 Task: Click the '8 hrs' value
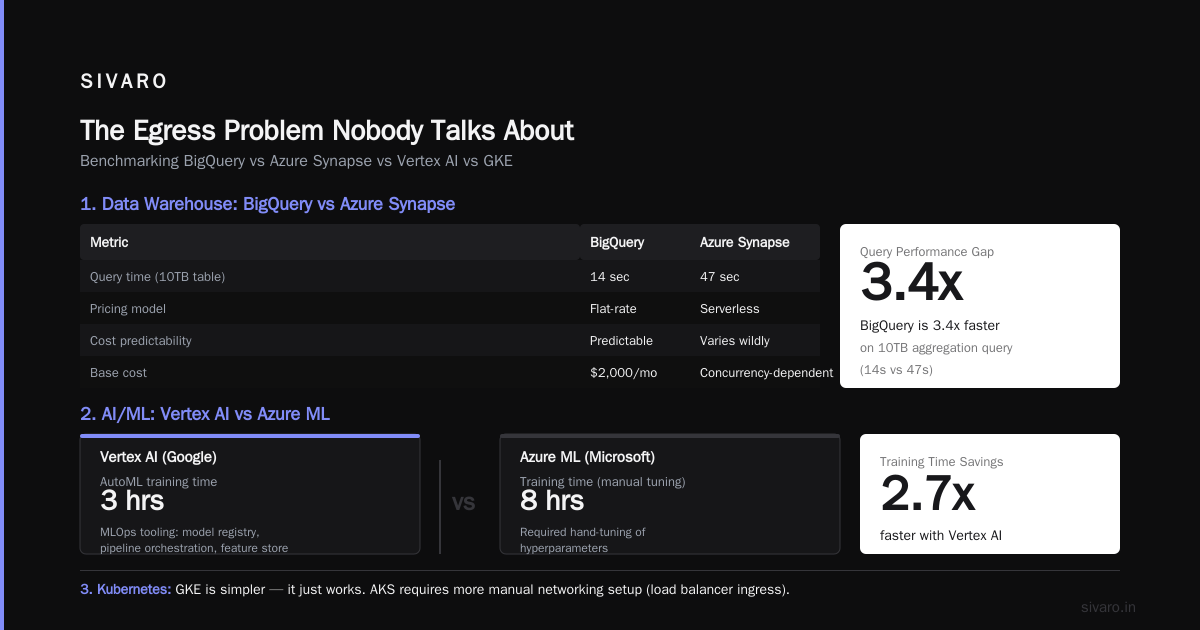pos(552,500)
